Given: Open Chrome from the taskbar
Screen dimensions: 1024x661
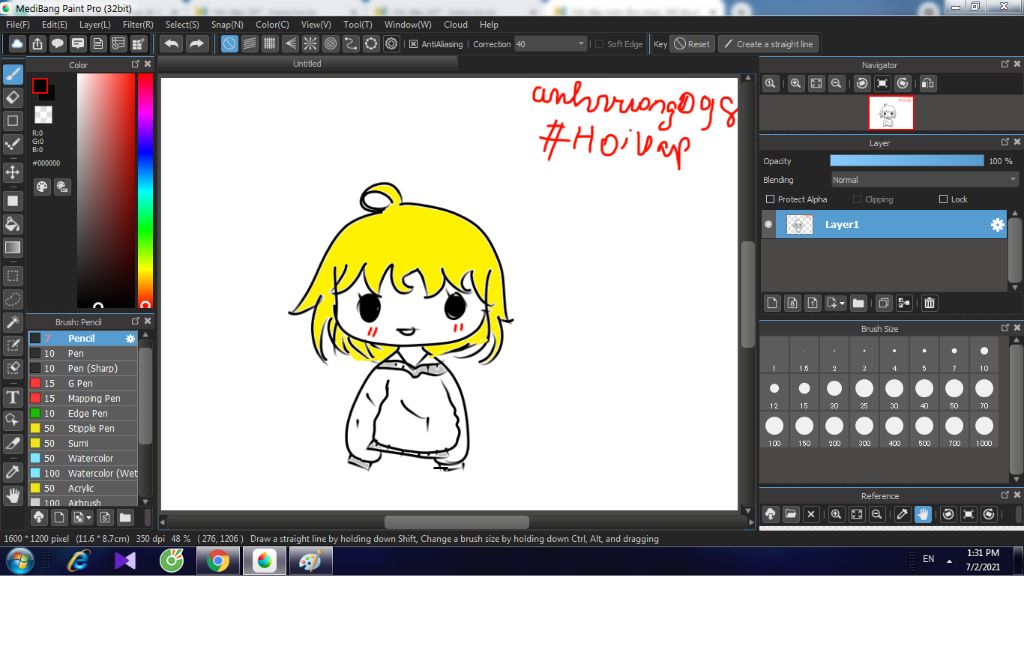Looking at the screenshot, I should tap(218, 561).
